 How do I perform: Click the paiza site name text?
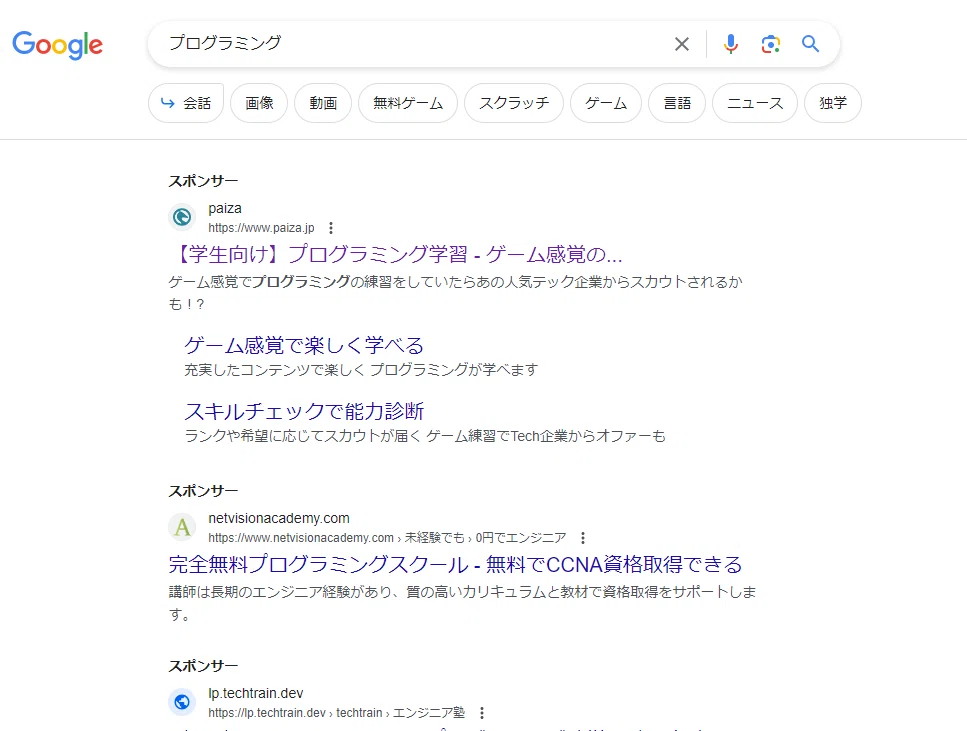[x=224, y=209]
